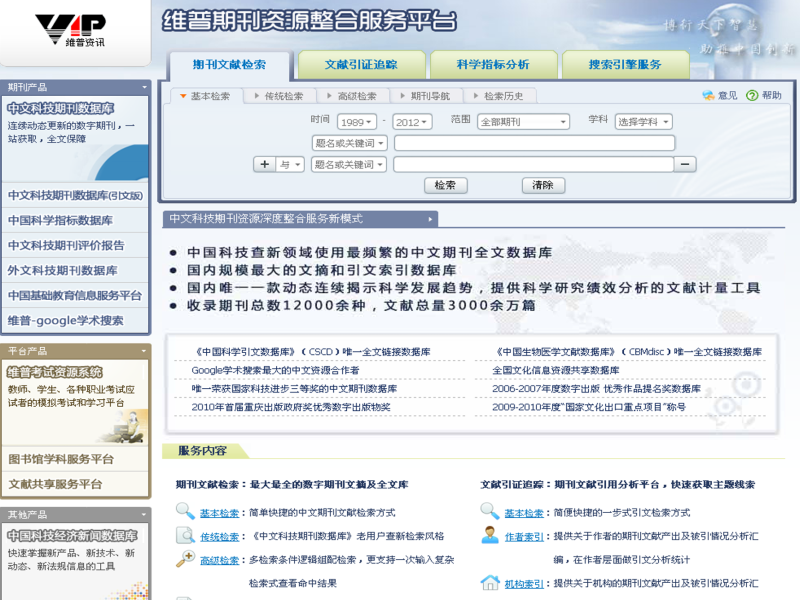Click document-search icon beside 传统检索
The image size is (800, 600).
coord(185,535)
